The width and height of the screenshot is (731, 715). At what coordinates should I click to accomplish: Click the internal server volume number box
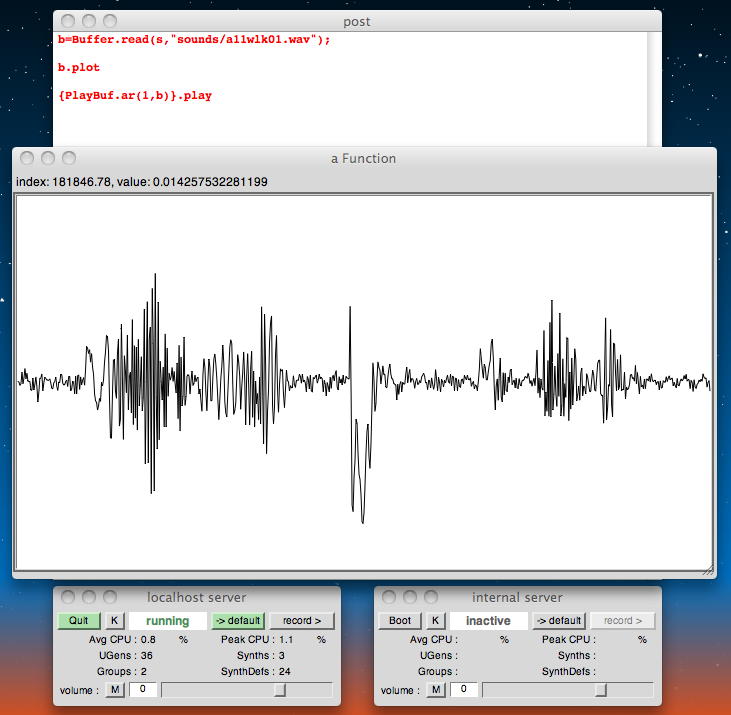click(x=463, y=689)
